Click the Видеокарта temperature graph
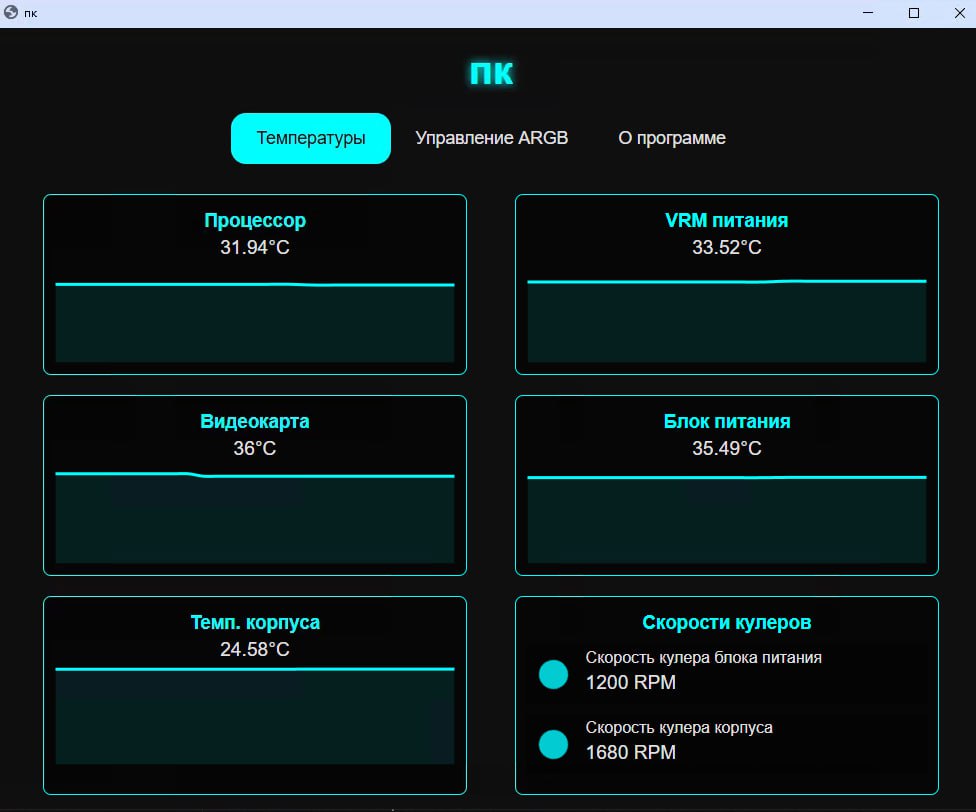 pyautogui.click(x=255, y=518)
